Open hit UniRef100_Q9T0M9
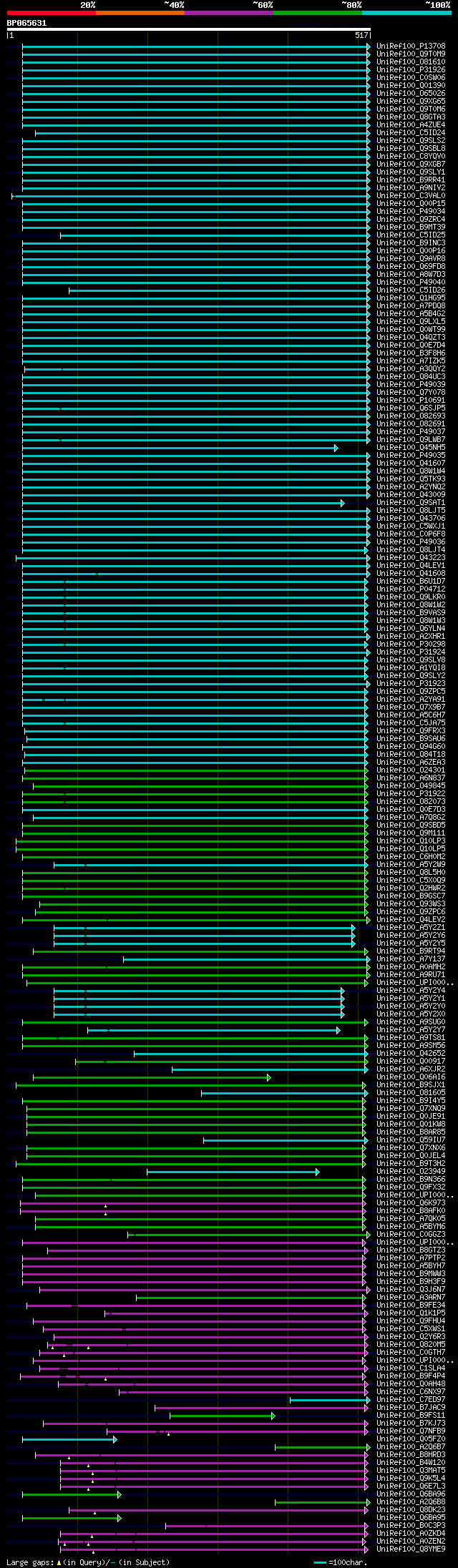This screenshot has height=1568, width=458. pyautogui.click(x=411, y=54)
